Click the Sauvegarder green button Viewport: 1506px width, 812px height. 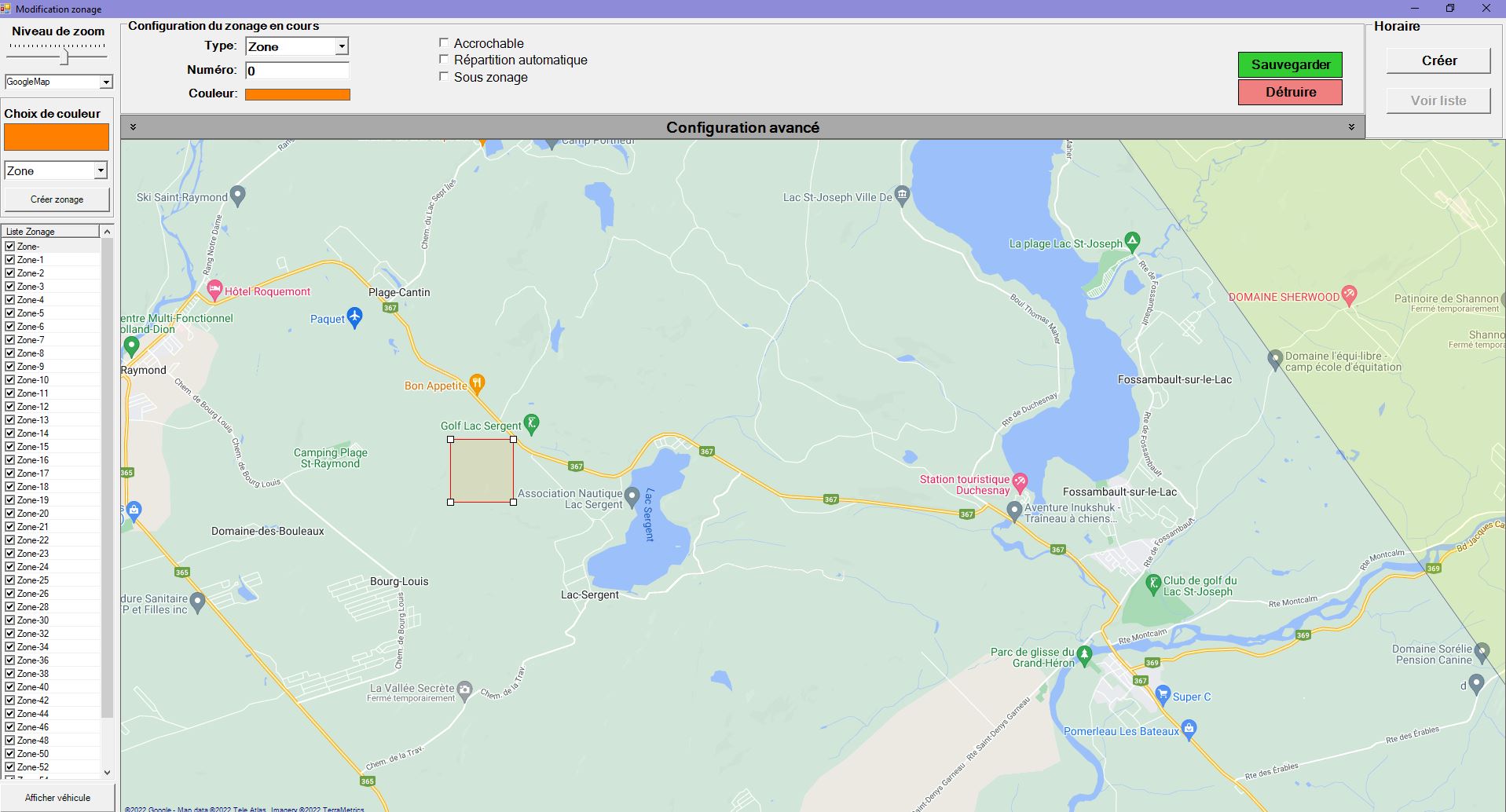(x=1290, y=64)
